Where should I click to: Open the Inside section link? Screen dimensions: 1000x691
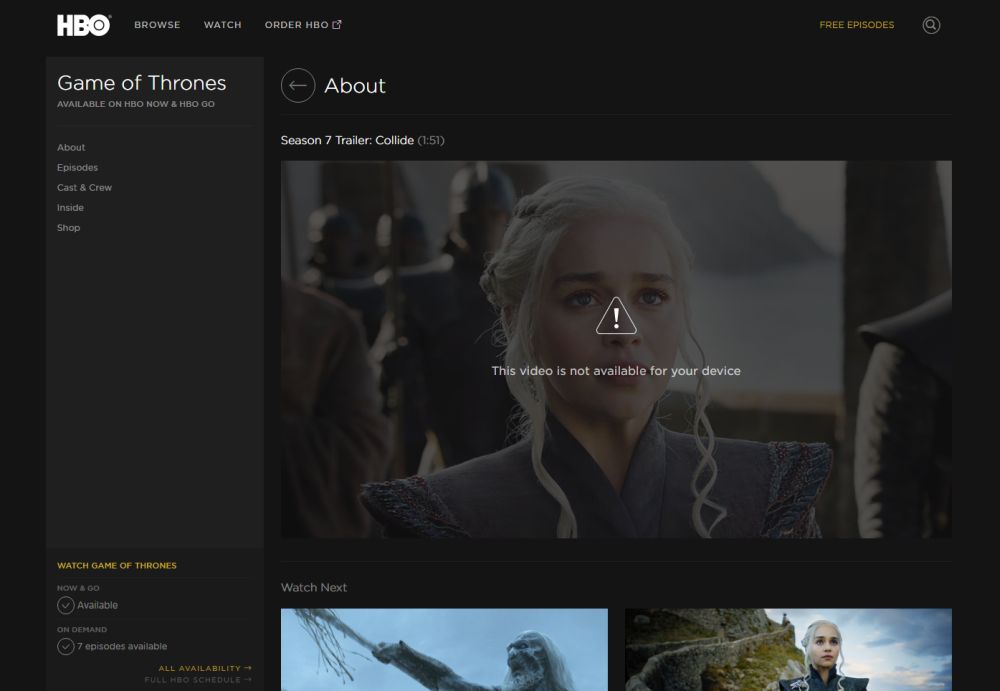70,207
